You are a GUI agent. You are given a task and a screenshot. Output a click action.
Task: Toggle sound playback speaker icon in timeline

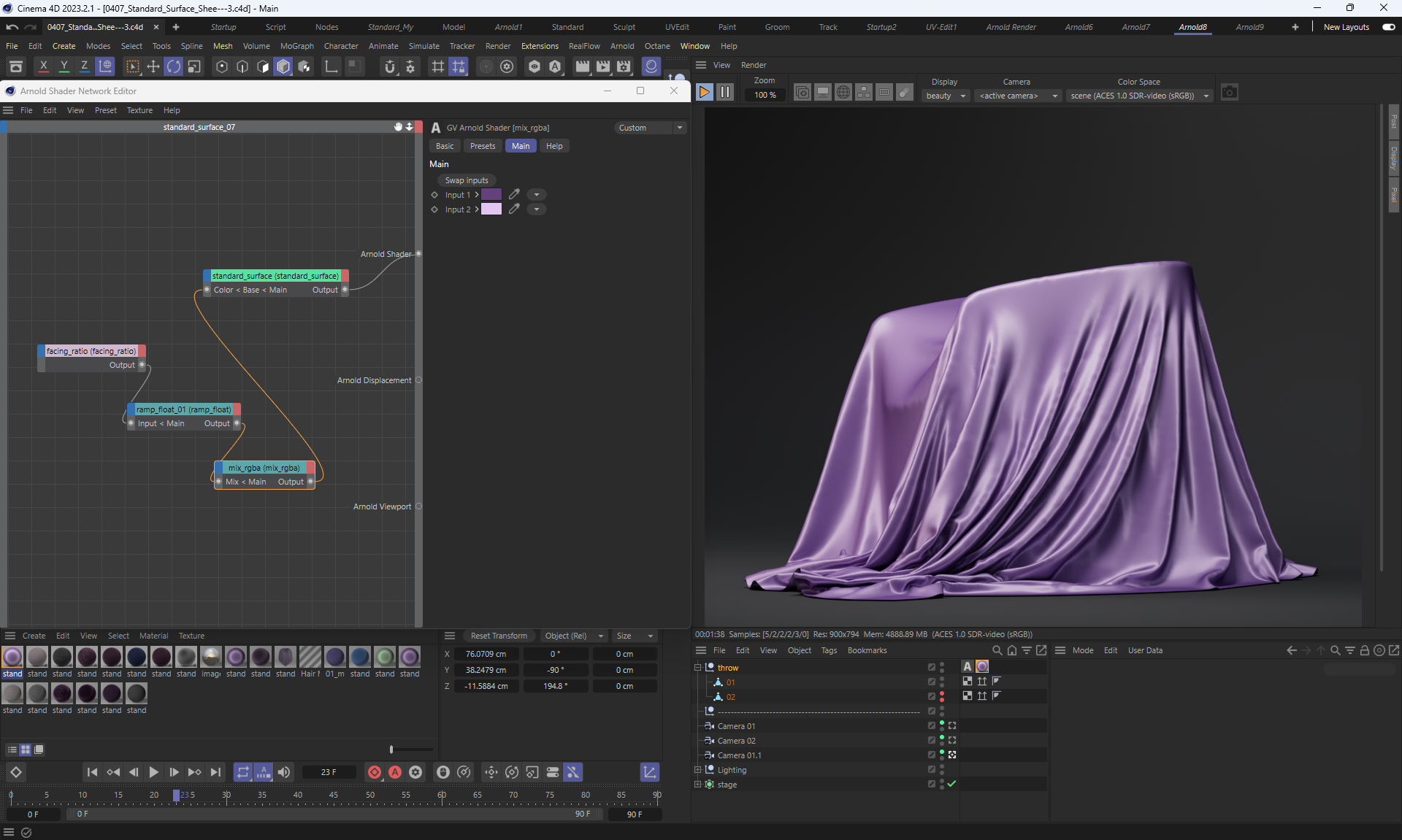pos(284,772)
